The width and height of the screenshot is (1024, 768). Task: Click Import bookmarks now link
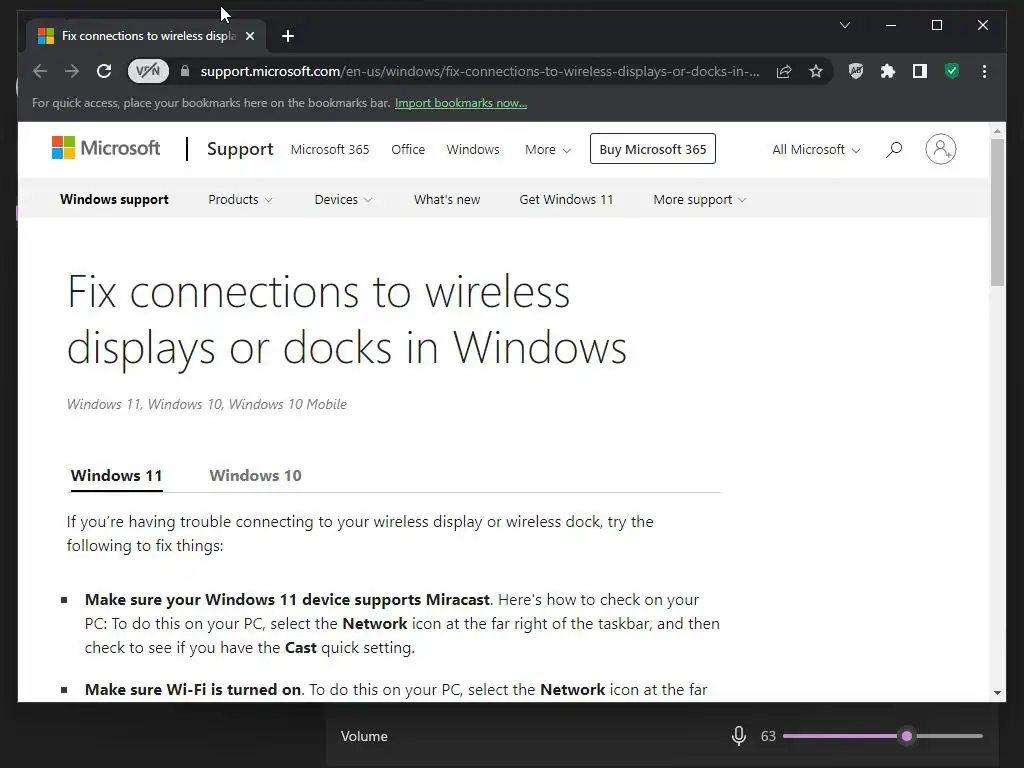click(461, 103)
